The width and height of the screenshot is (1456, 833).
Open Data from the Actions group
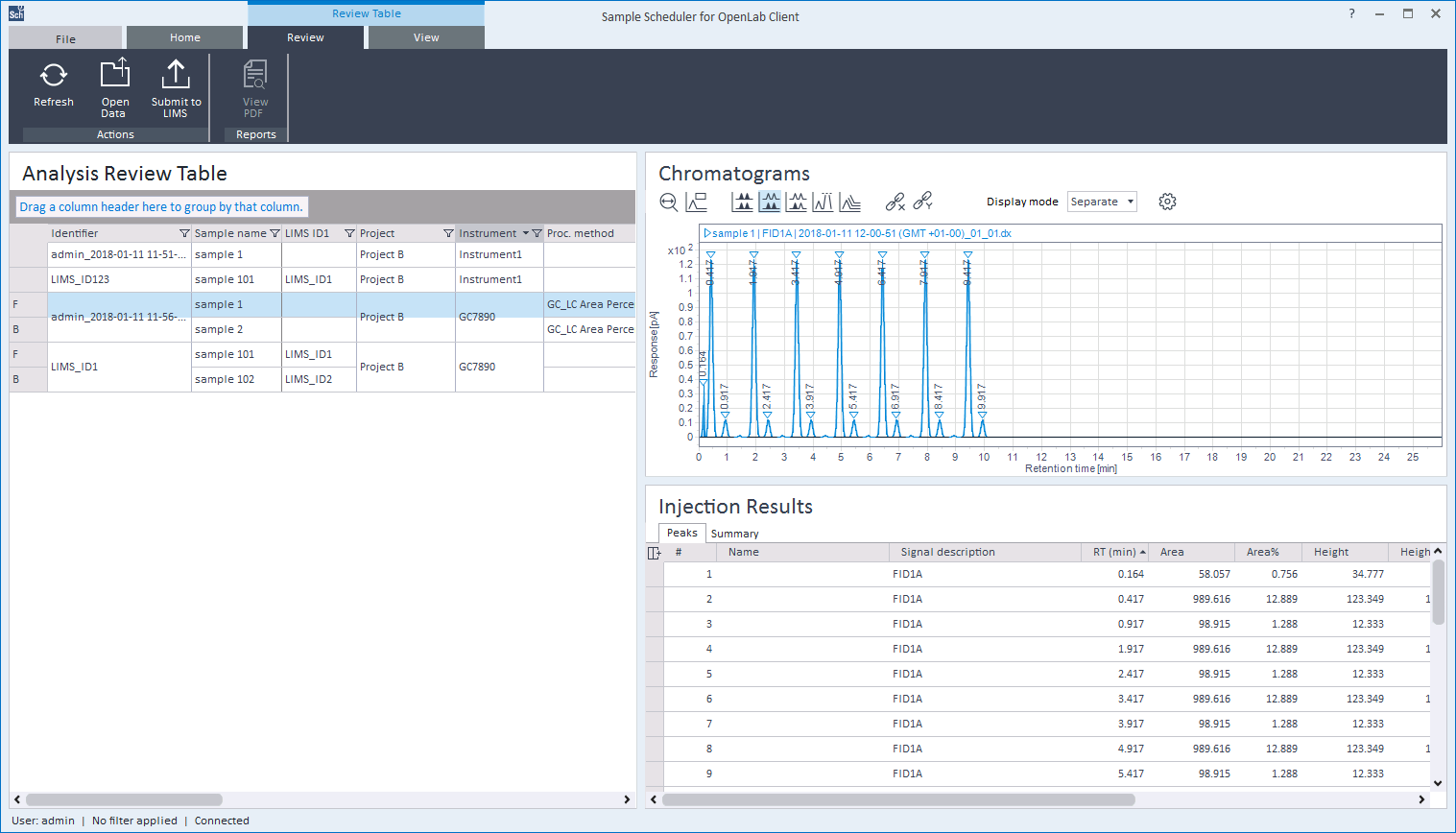(x=115, y=75)
